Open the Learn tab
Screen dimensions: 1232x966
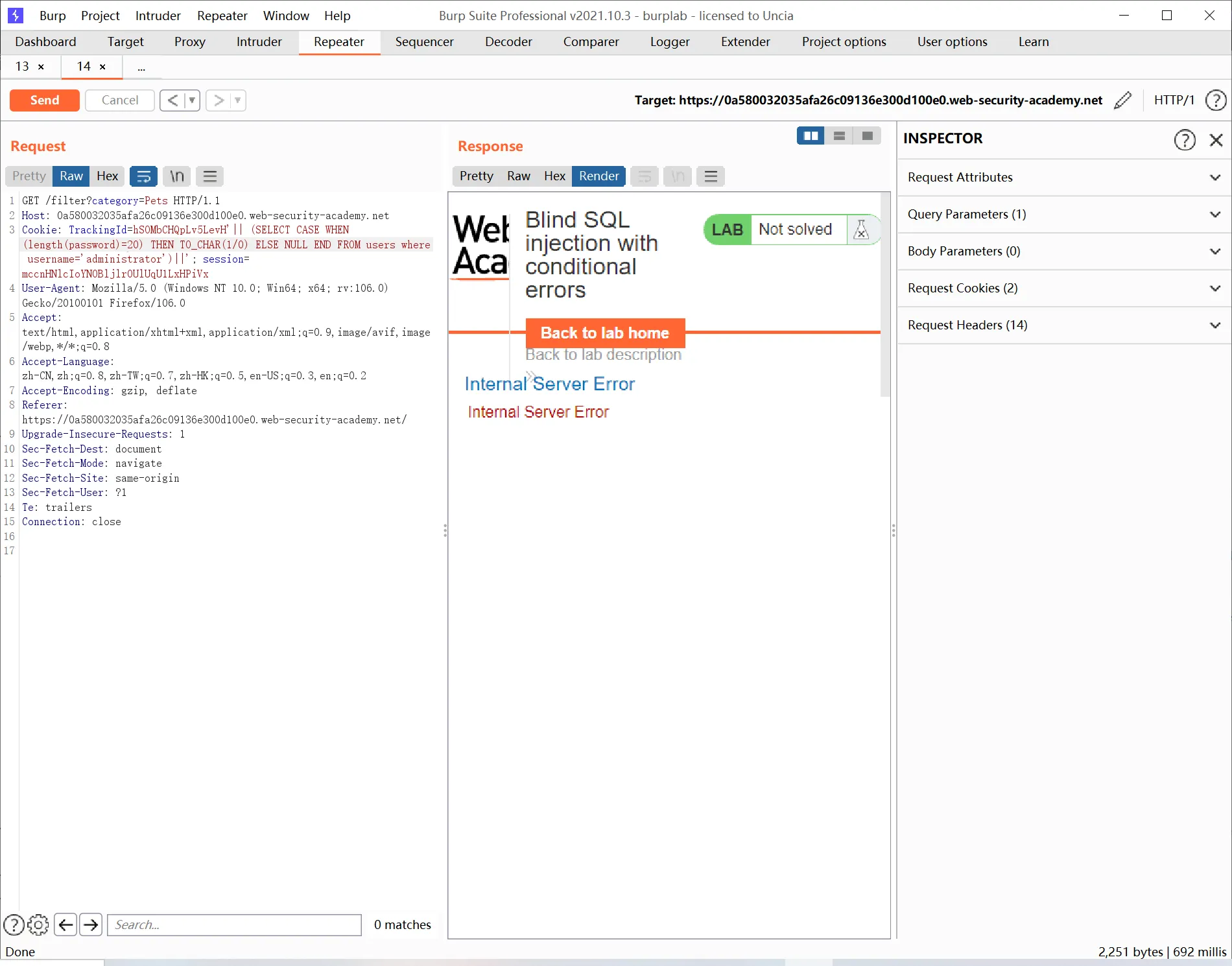1034,41
